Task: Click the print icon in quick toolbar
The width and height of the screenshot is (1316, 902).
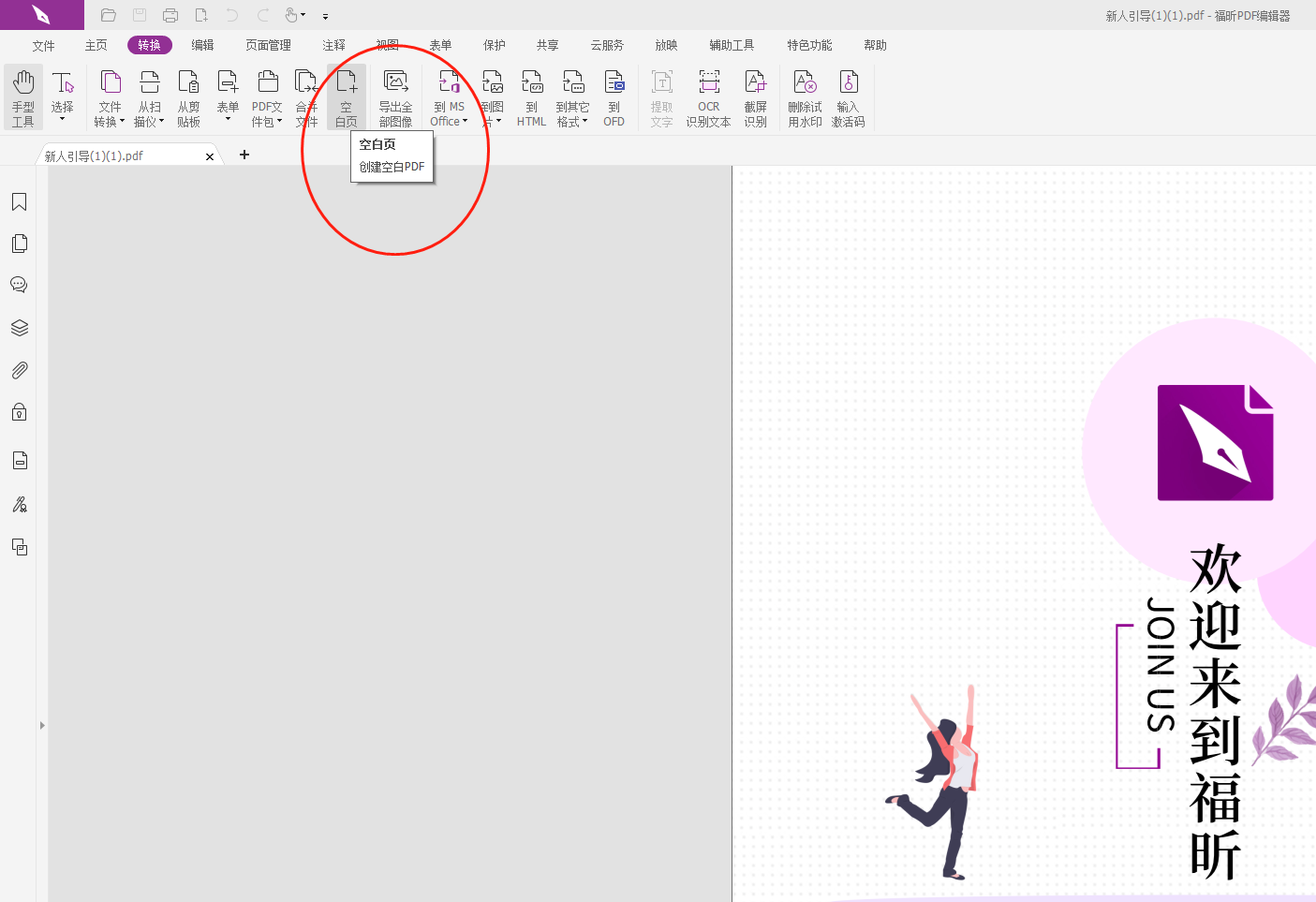Action: (x=170, y=15)
